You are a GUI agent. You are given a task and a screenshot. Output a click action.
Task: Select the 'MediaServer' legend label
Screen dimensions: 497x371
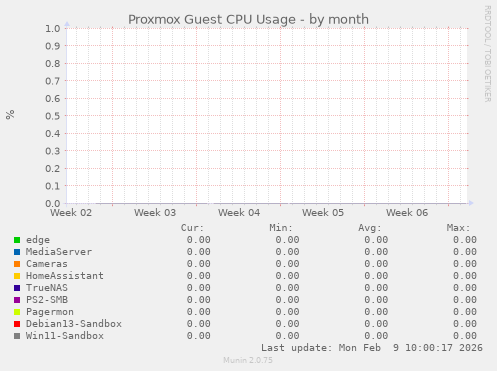pyautogui.click(x=59, y=252)
